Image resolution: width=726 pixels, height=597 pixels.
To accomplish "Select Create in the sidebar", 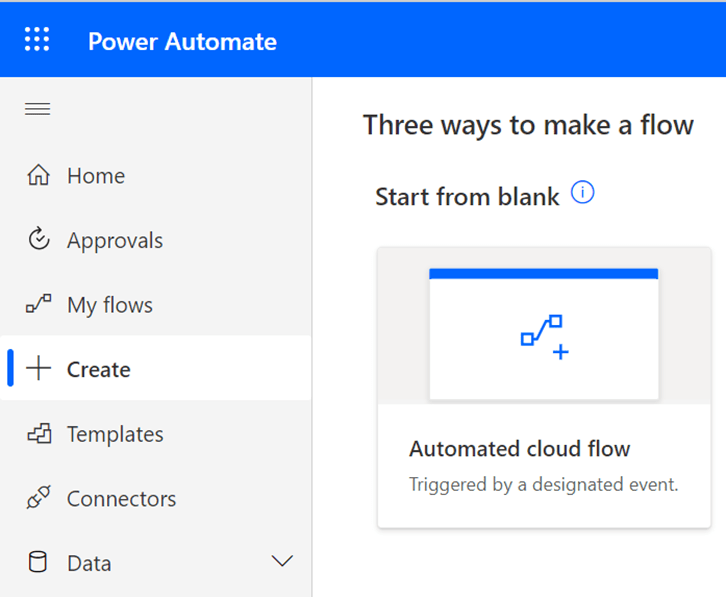I will [156, 368].
